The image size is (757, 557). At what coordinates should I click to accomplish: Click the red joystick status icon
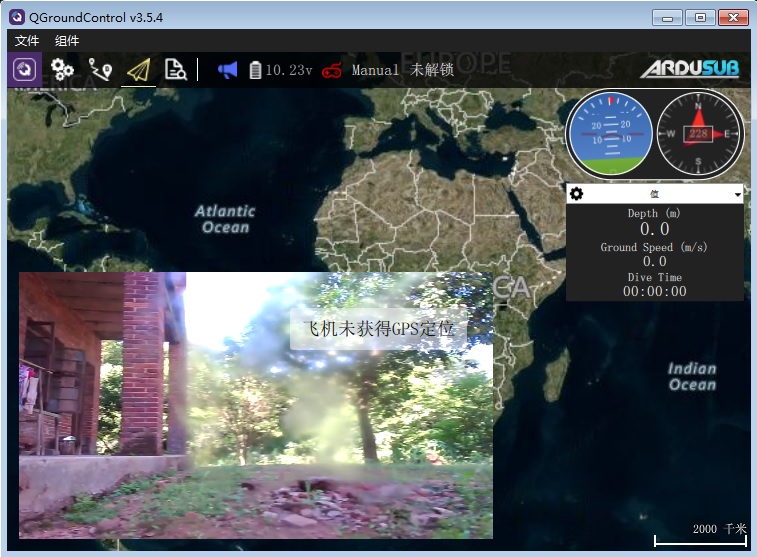pos(332,70)
